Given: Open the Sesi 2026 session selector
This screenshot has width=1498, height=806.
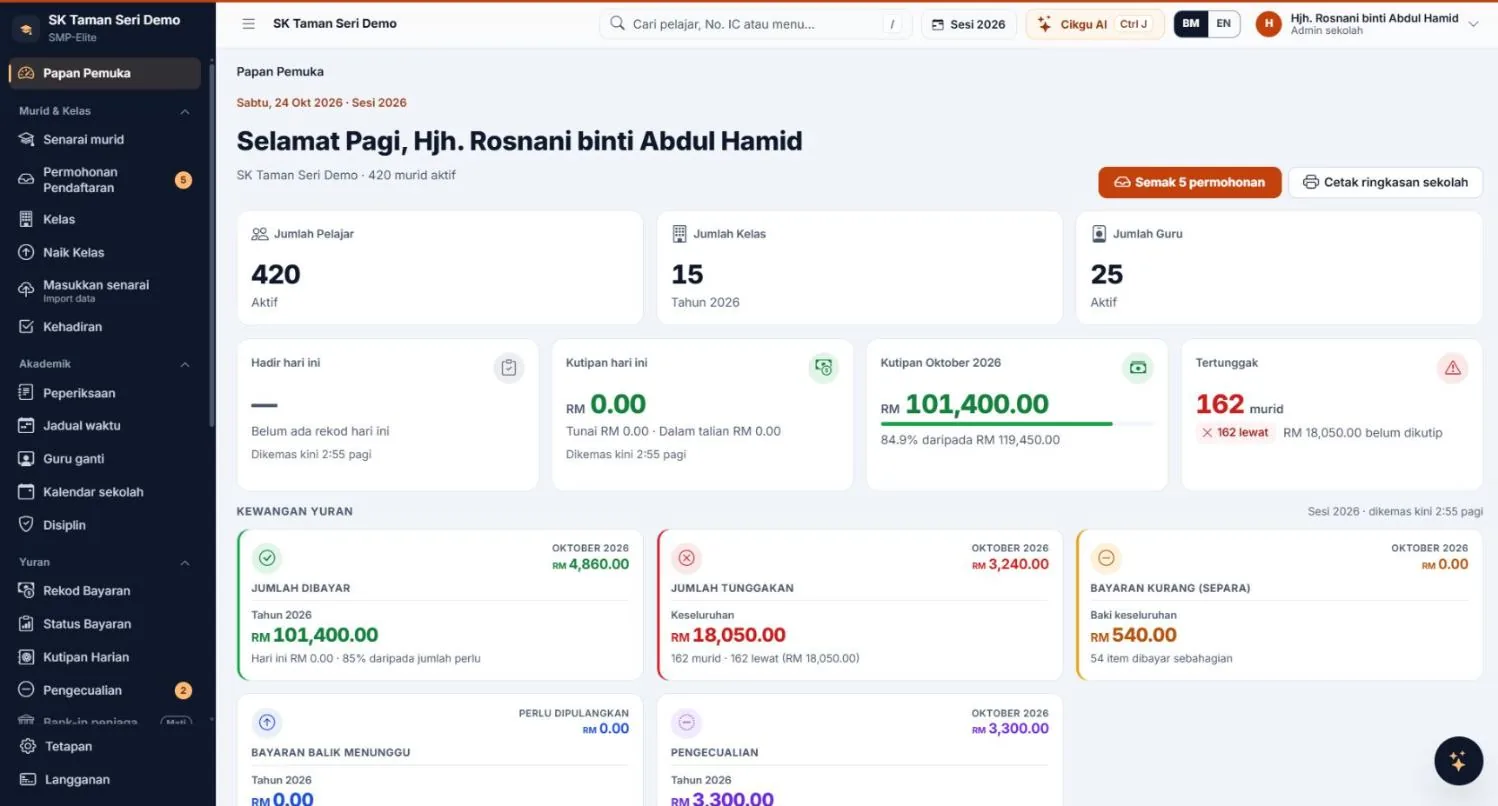Looking at the screenshot, I should [969, 24].
